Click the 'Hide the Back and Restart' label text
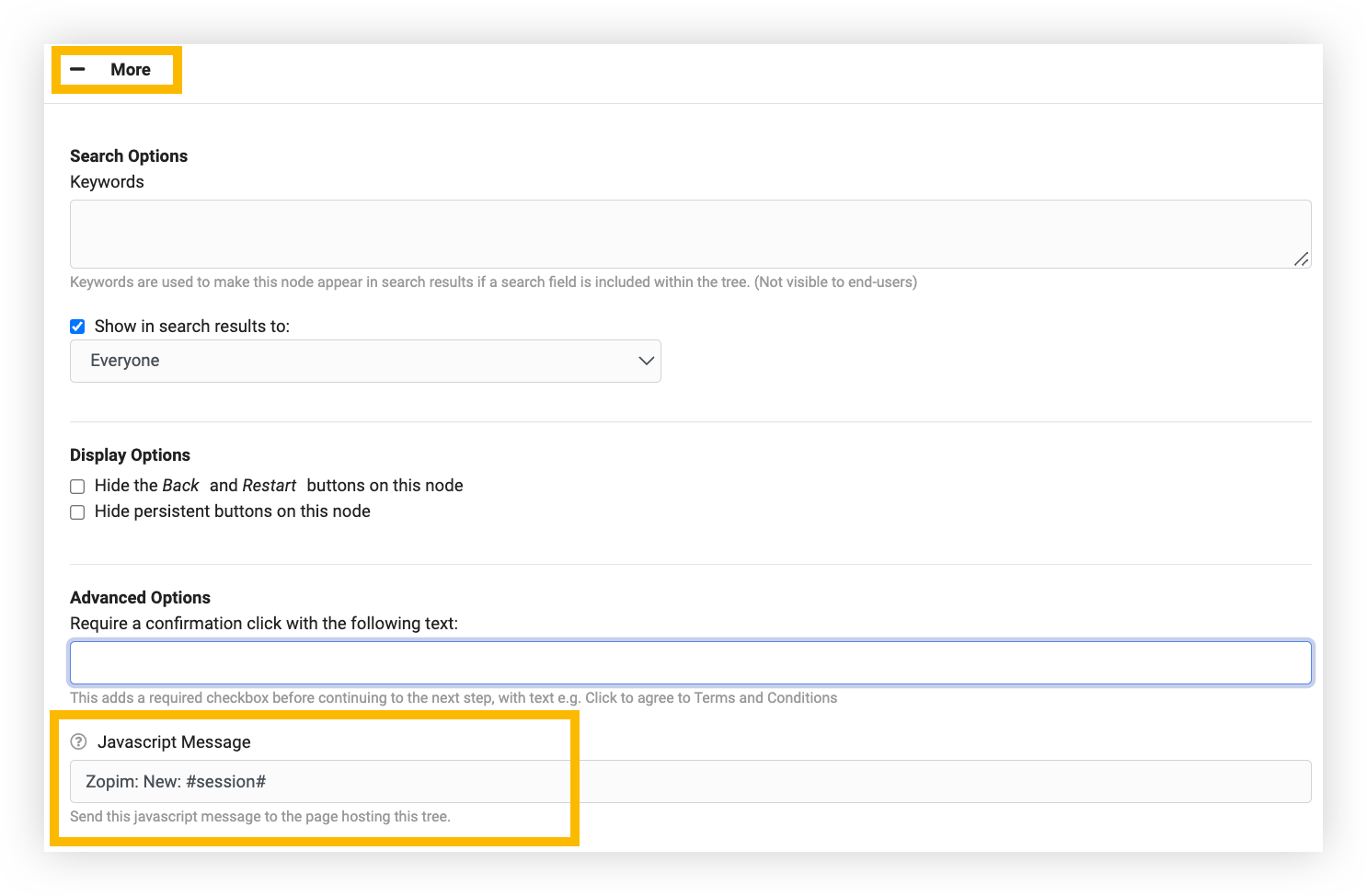This screenshot has height=896, width=1367. [x=278, y=486]
